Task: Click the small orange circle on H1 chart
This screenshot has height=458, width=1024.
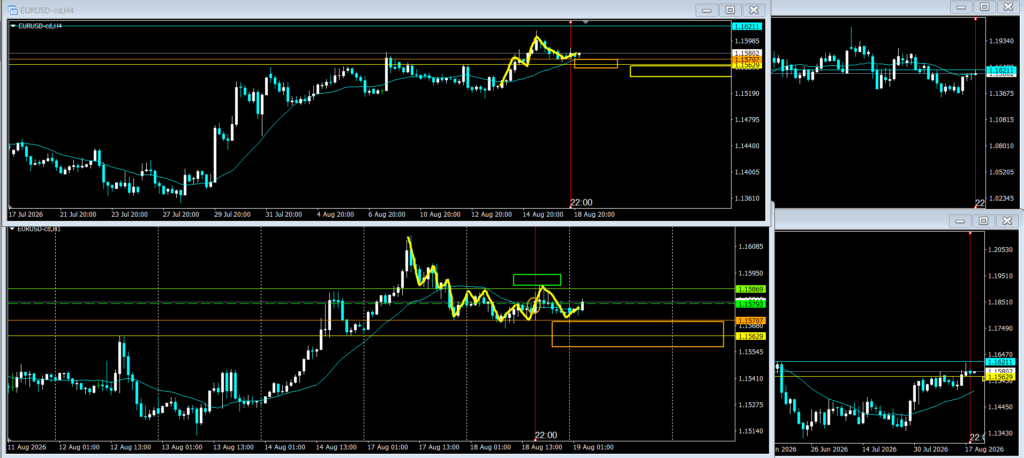Action: [533, 306]
